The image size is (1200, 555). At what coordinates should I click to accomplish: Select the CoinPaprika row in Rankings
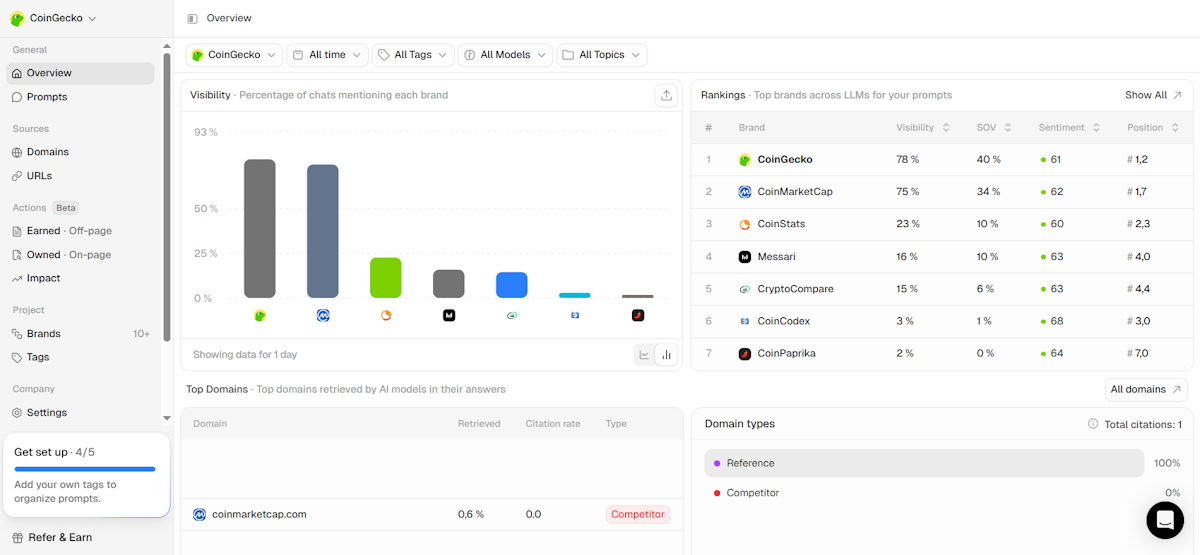coord(942,354)
